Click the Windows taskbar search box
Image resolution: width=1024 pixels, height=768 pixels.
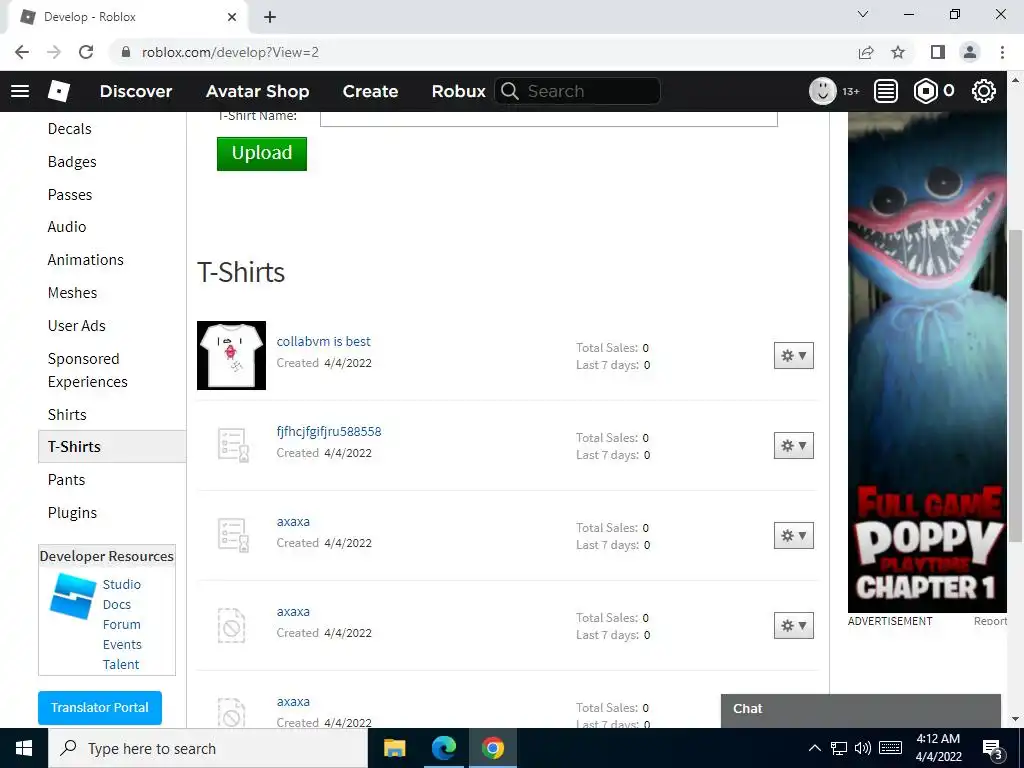coord(208,748)
